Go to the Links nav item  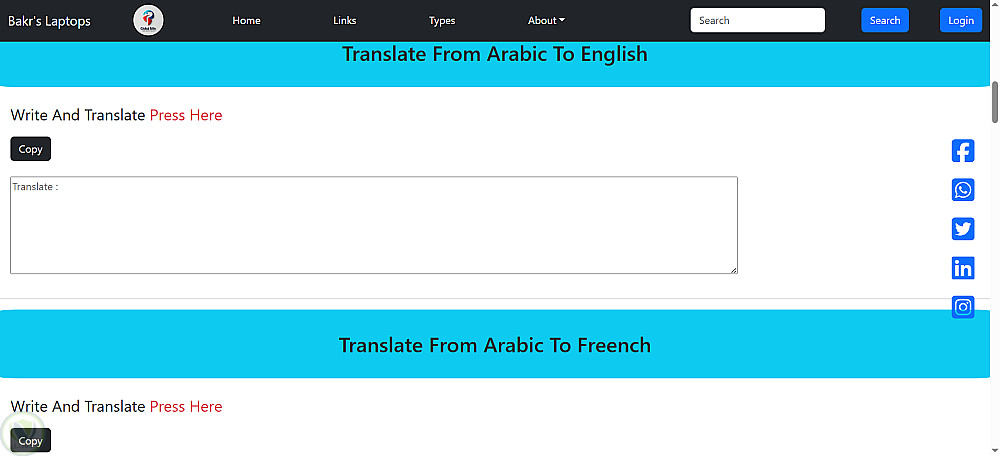click(x=344, y=20)
